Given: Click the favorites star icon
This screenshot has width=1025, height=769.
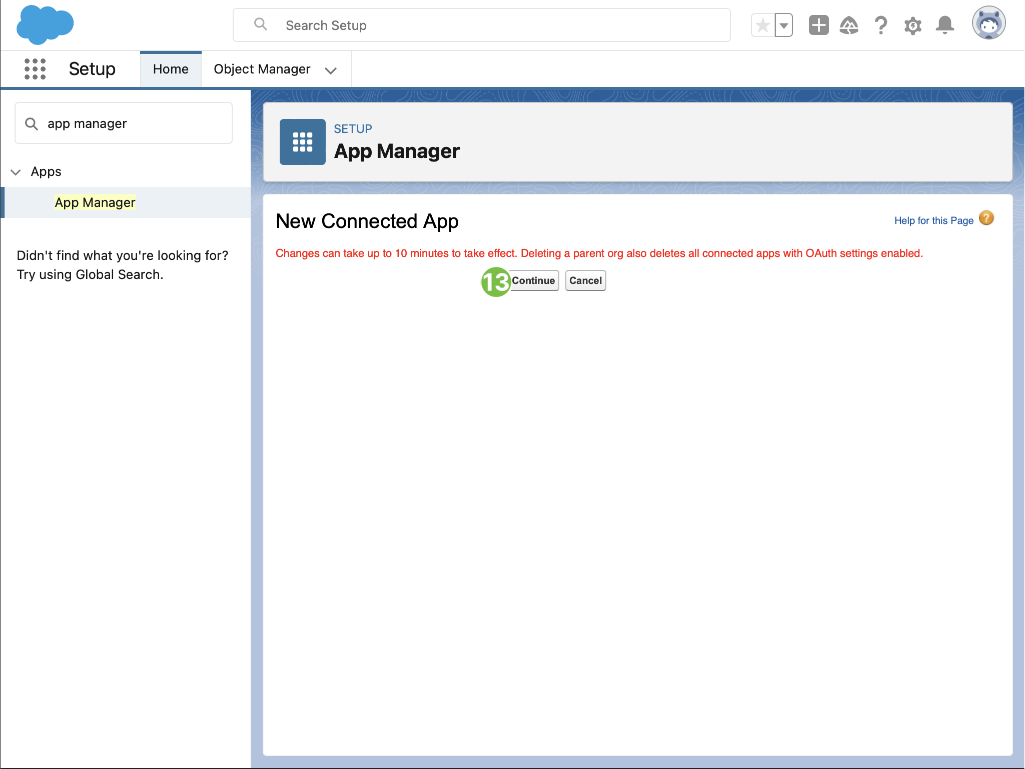Looking at the screenshot, I should click(x=762, y=26).
